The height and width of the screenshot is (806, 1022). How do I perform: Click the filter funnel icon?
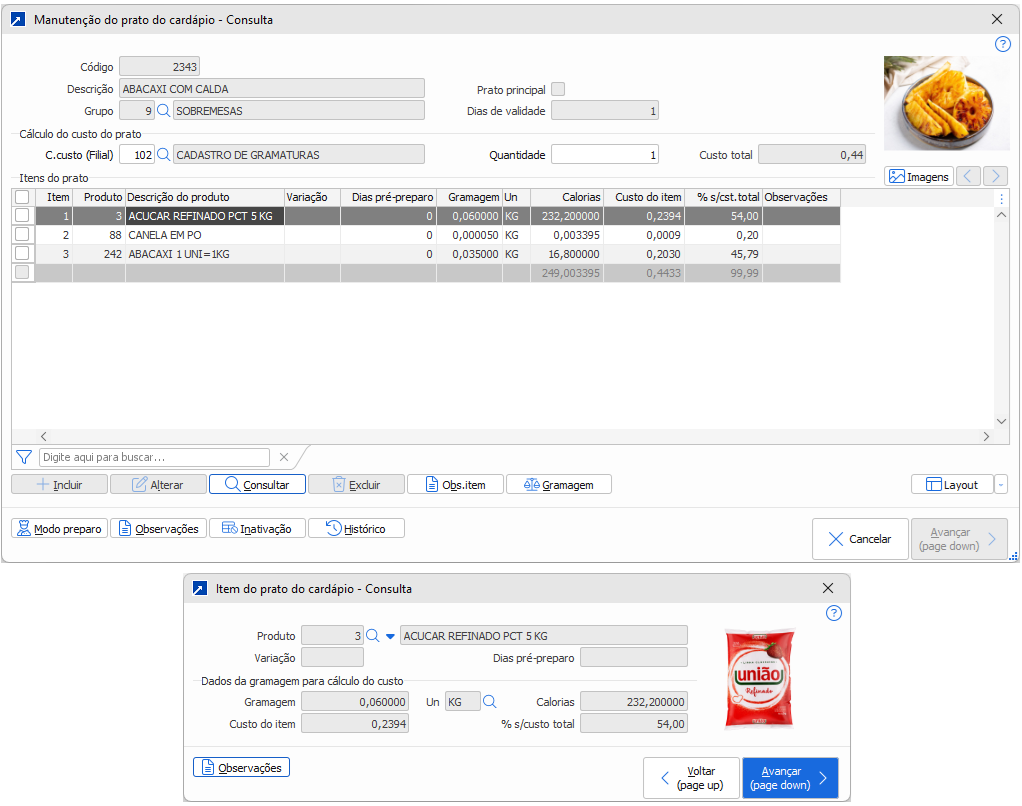click(x=24, y=457)
